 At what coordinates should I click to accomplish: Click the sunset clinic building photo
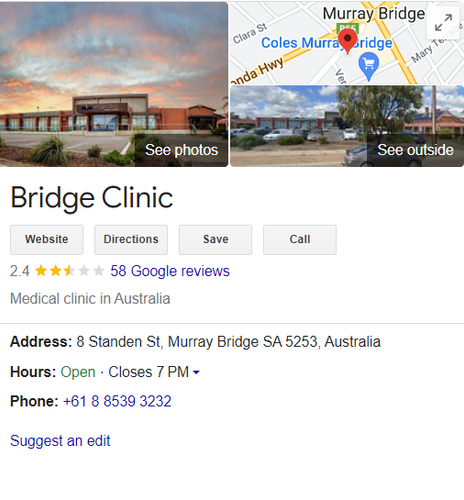(x=114, y=84)
